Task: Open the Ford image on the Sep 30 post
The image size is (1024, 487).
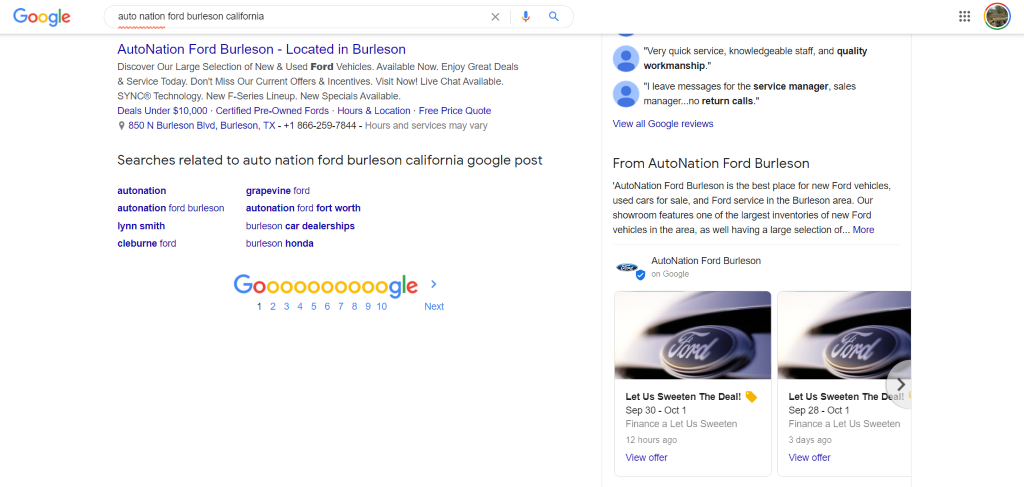Action: click(x=692, y=335)
